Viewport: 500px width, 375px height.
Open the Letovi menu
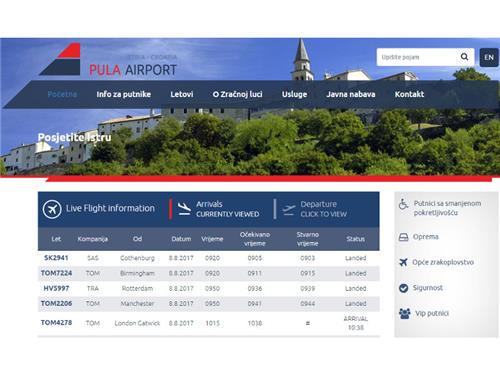[x=182, y=94]
